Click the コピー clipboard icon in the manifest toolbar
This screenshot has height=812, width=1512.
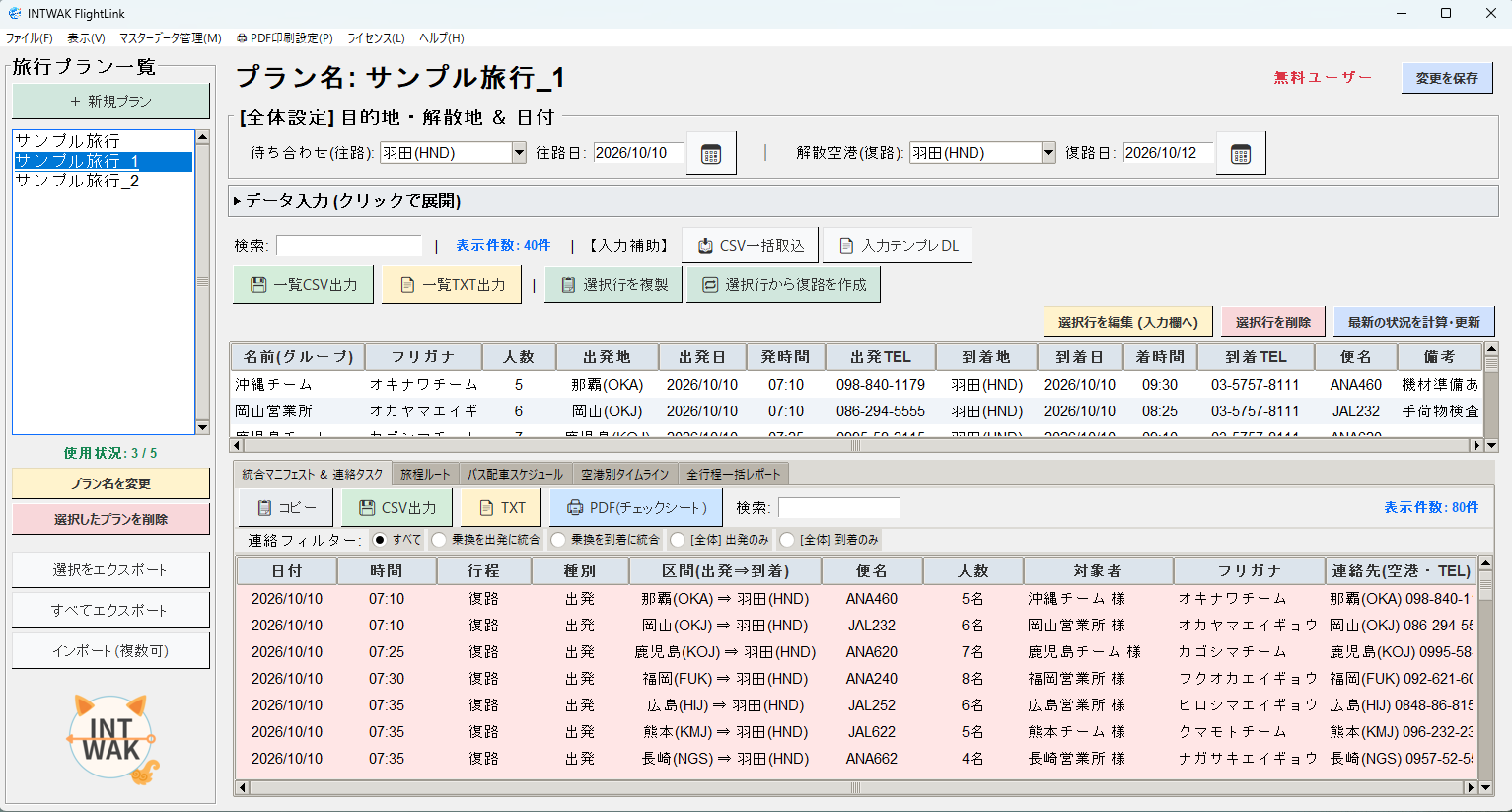point(264,508)
